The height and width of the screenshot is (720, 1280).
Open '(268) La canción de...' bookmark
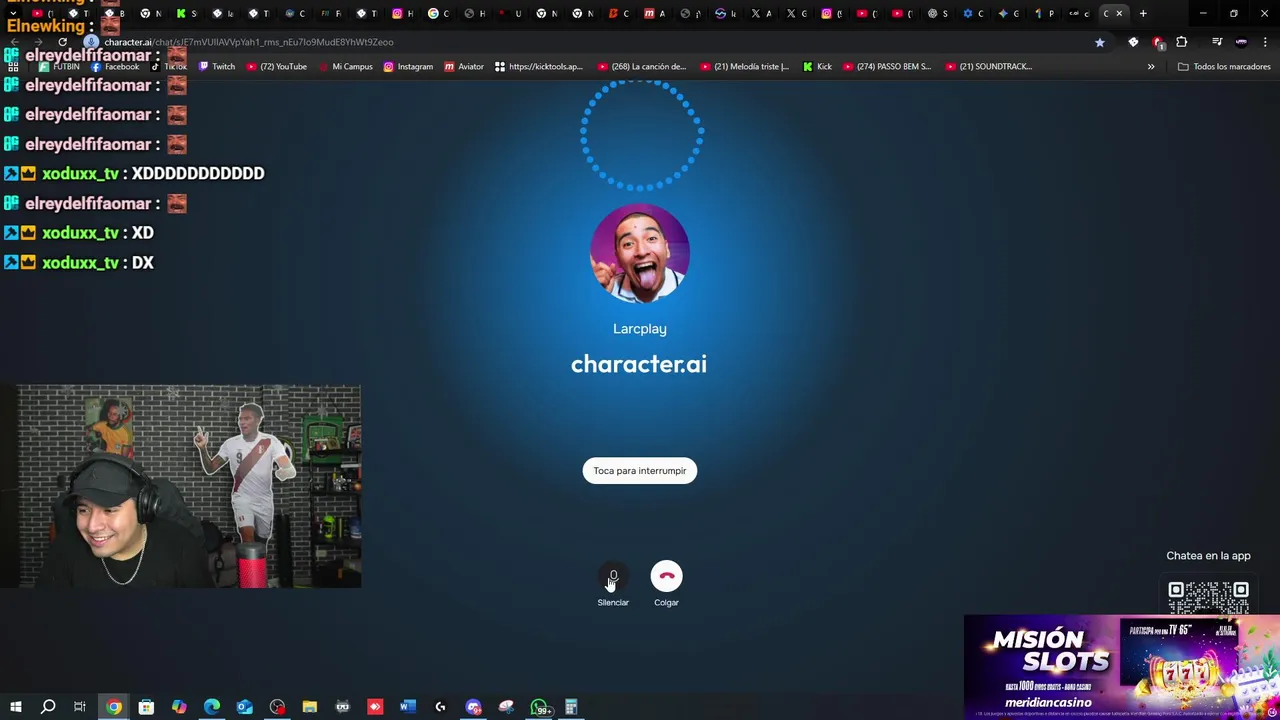pos(642,67)
